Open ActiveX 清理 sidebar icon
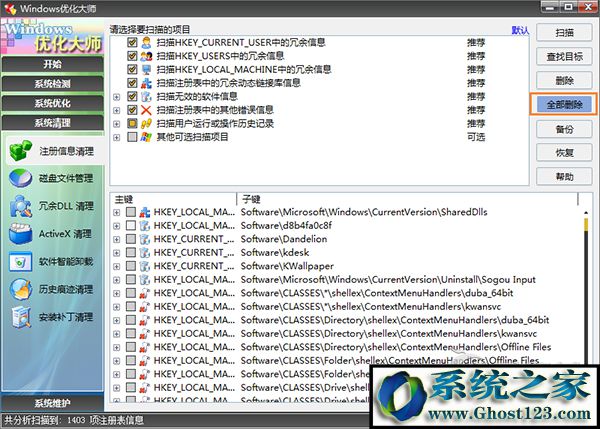The height and width of the screenshot is (429, 600). [x=20, y=233]
